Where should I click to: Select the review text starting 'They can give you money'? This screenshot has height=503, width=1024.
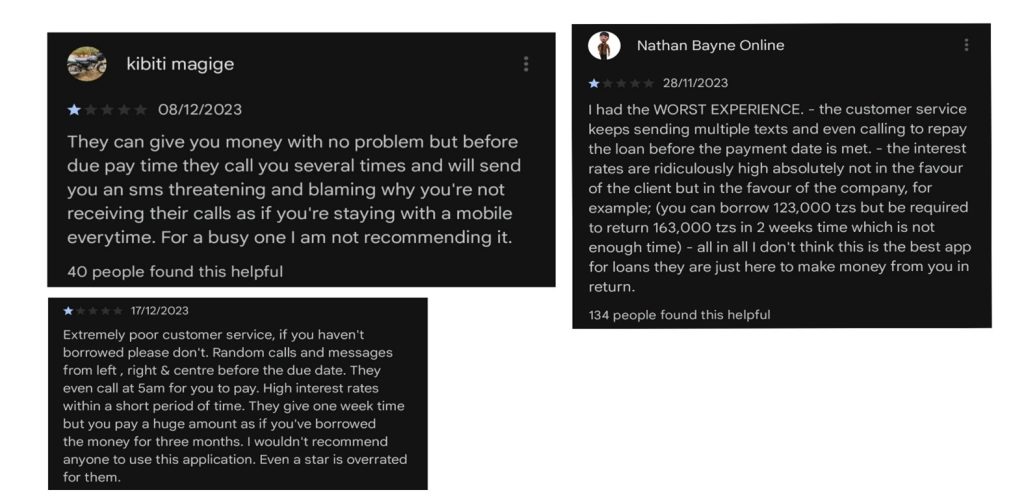point(293,190)
